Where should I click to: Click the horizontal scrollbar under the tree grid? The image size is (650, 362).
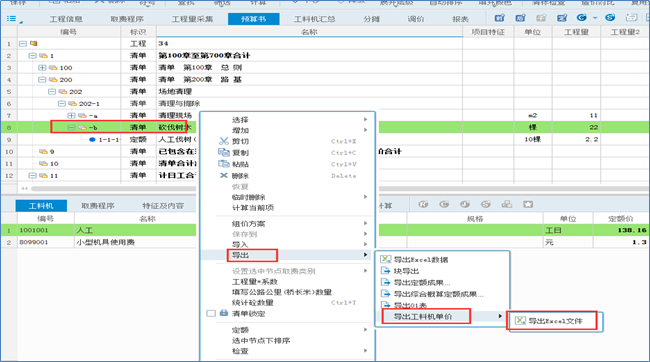coord(114,188)
